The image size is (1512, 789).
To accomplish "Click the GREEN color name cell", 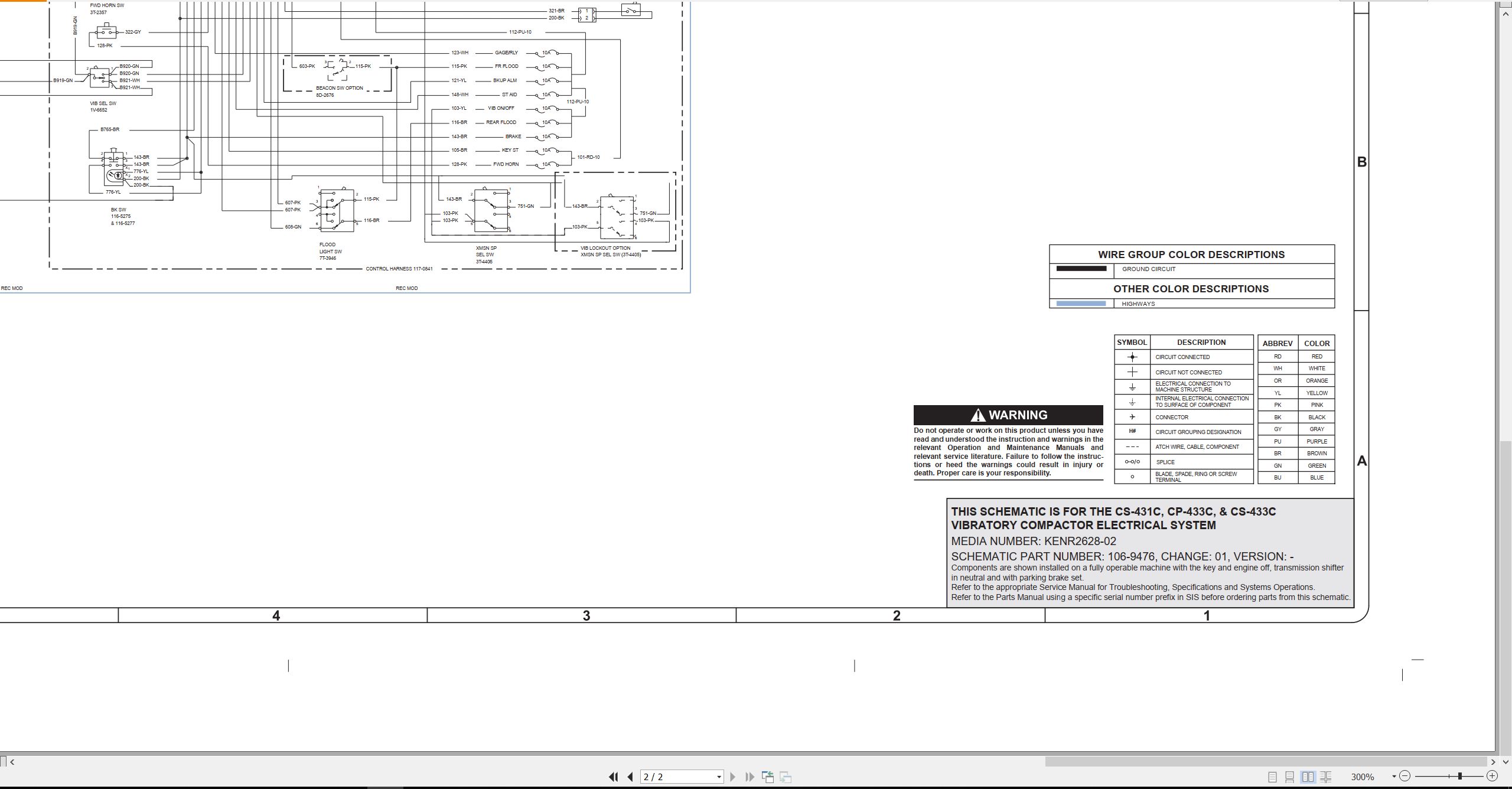I will pos(1317,465).
